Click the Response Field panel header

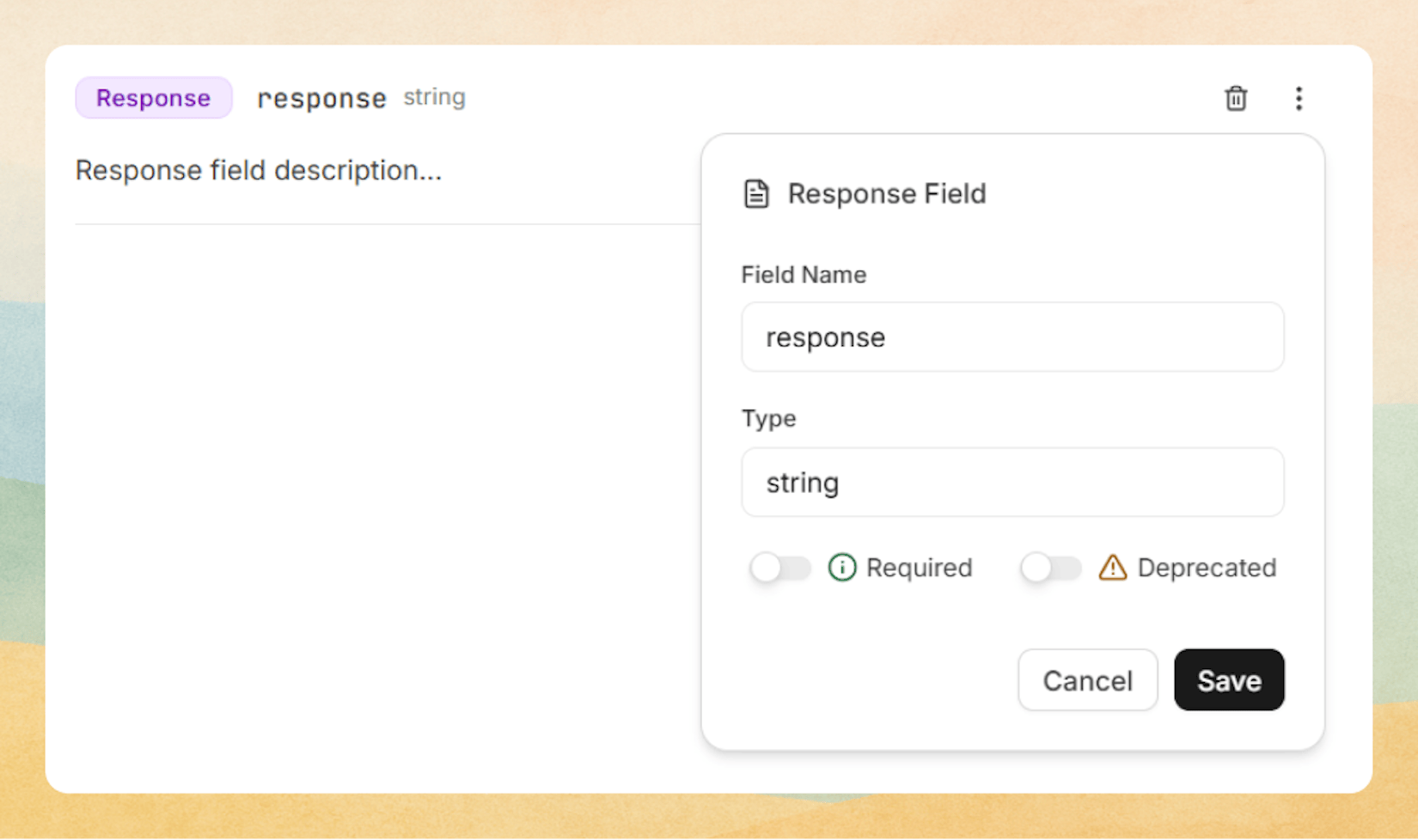coord(887,194)
